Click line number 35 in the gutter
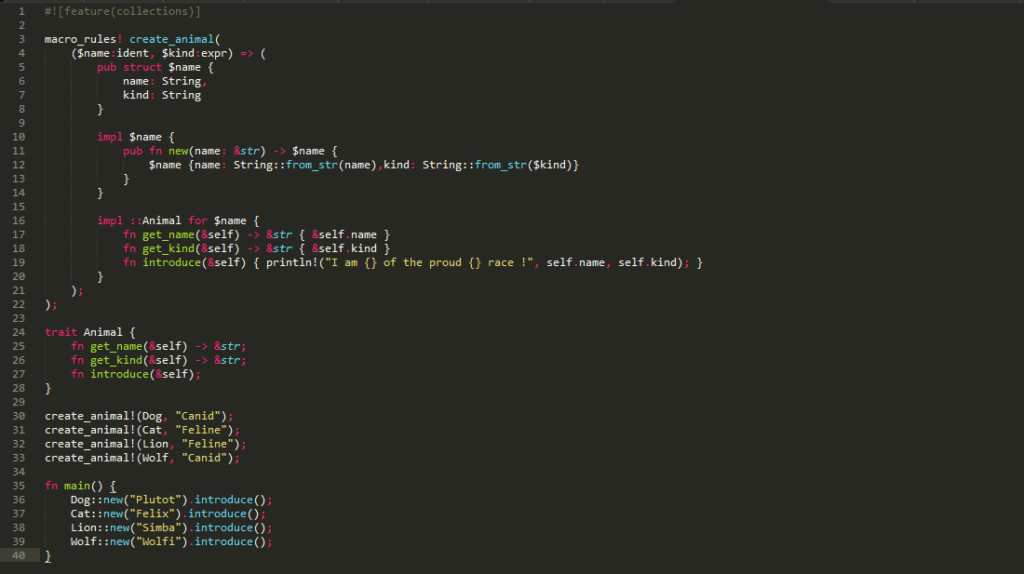This screenshot has width=1024, height=574. [x=18, y=486]
